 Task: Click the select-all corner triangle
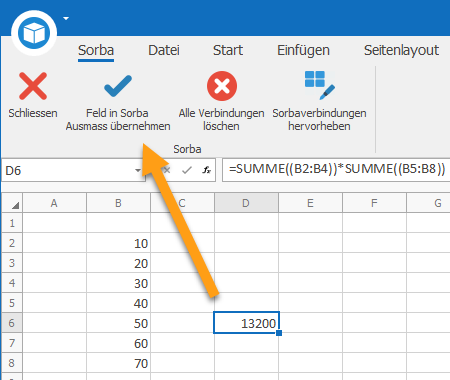tap(15, 205)
